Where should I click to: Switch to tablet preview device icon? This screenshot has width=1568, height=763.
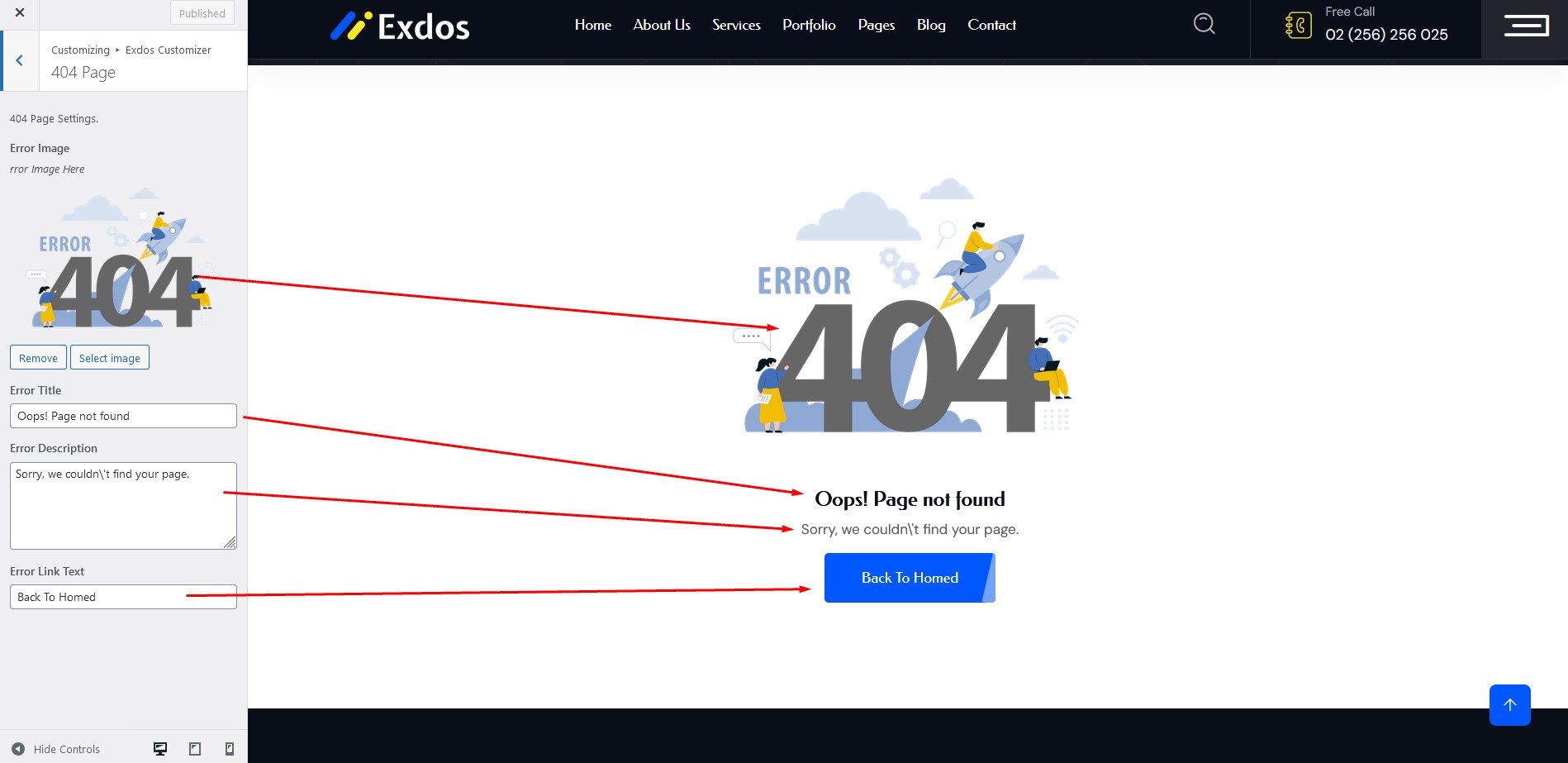click(x=195, y=749)
